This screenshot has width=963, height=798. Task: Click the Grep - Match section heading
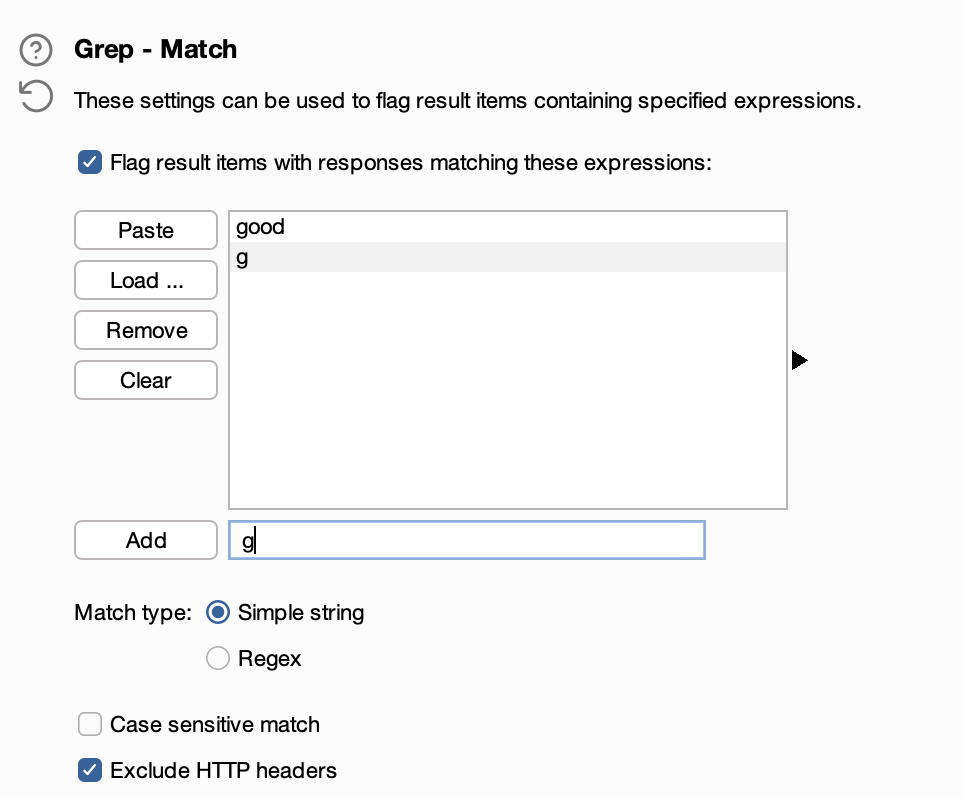coord(155,49)
